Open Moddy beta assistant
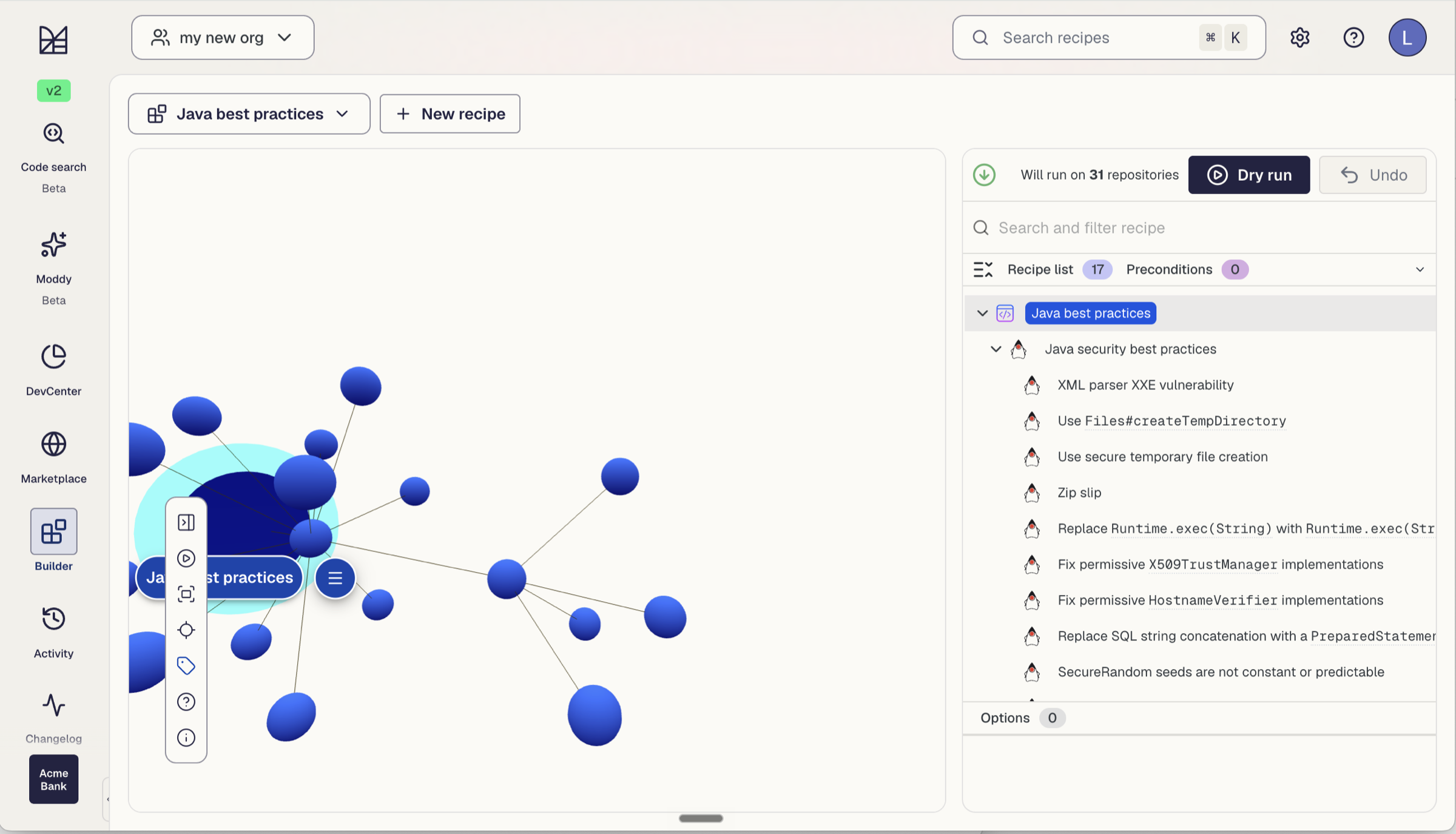Viewport: 1456px width, 834px height. (53, 268)
